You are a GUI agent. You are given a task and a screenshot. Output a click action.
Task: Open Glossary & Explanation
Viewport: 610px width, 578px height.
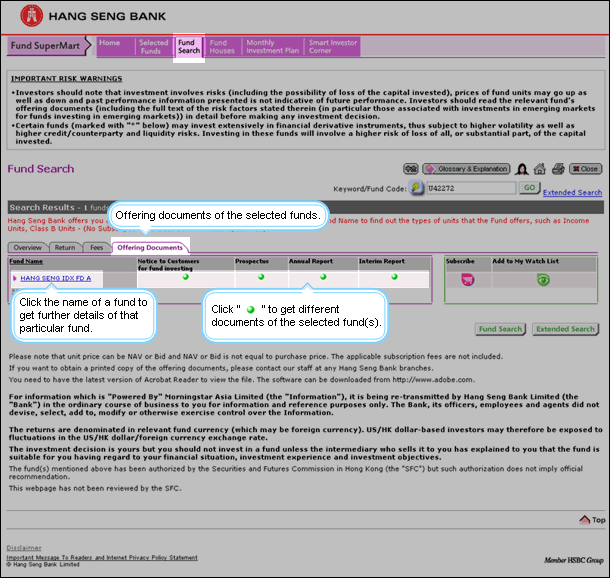coord(466,169)
